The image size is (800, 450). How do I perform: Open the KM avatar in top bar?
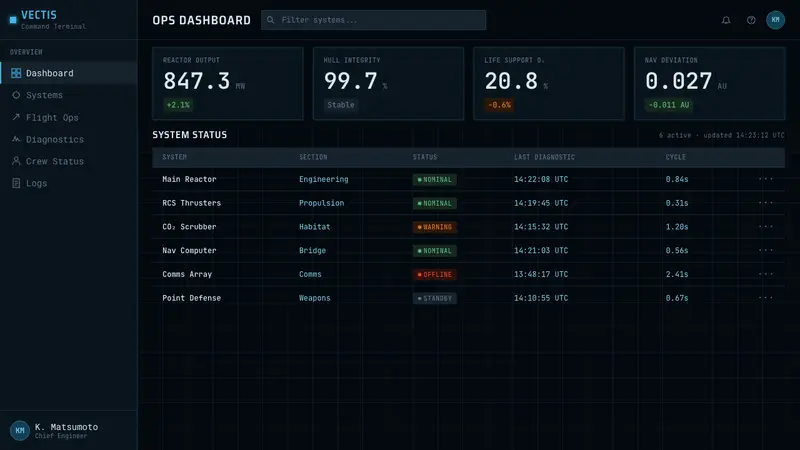tap(775, 20)
